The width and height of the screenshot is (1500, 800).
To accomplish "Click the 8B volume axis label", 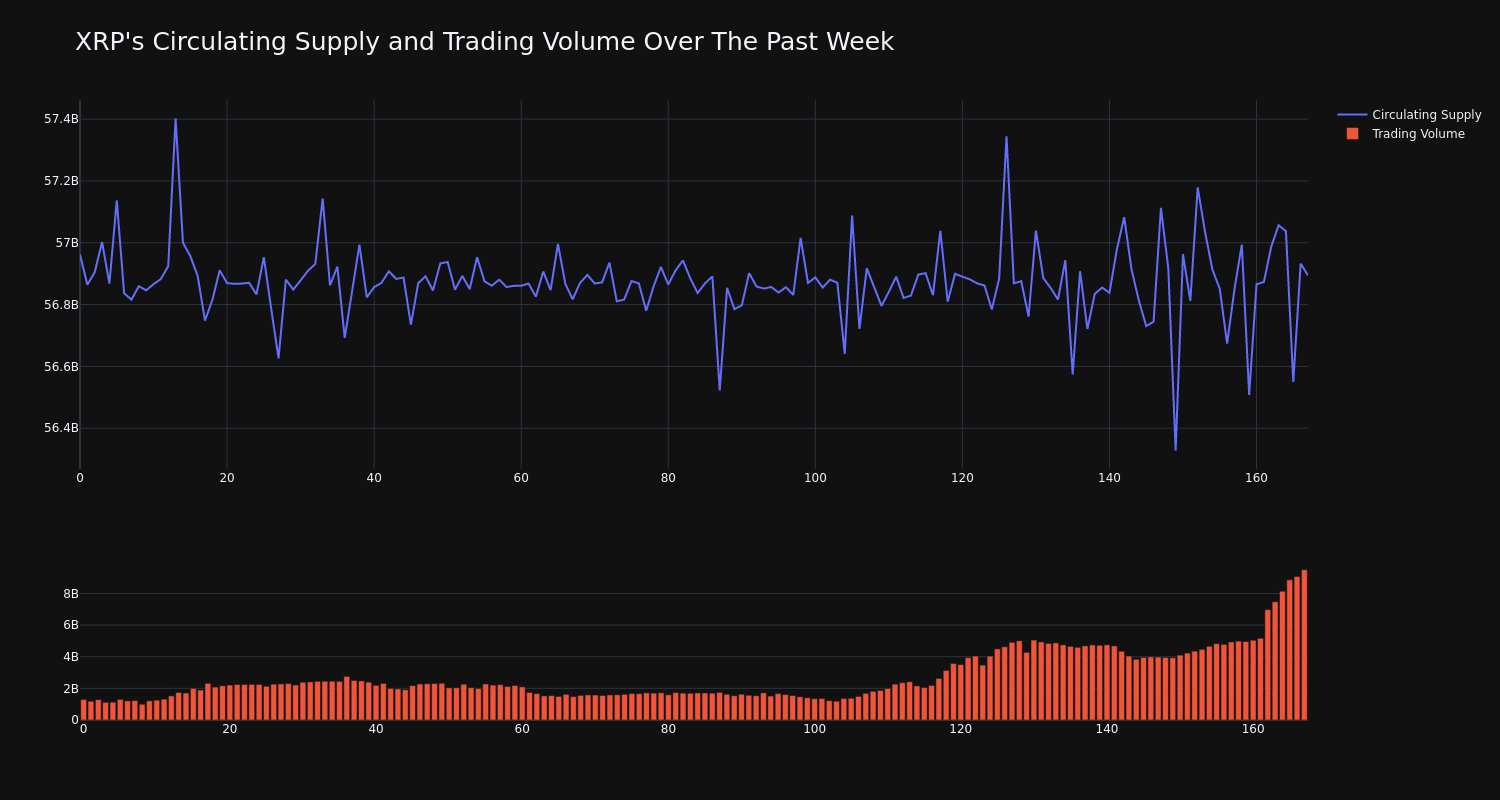I will (70, 594).
